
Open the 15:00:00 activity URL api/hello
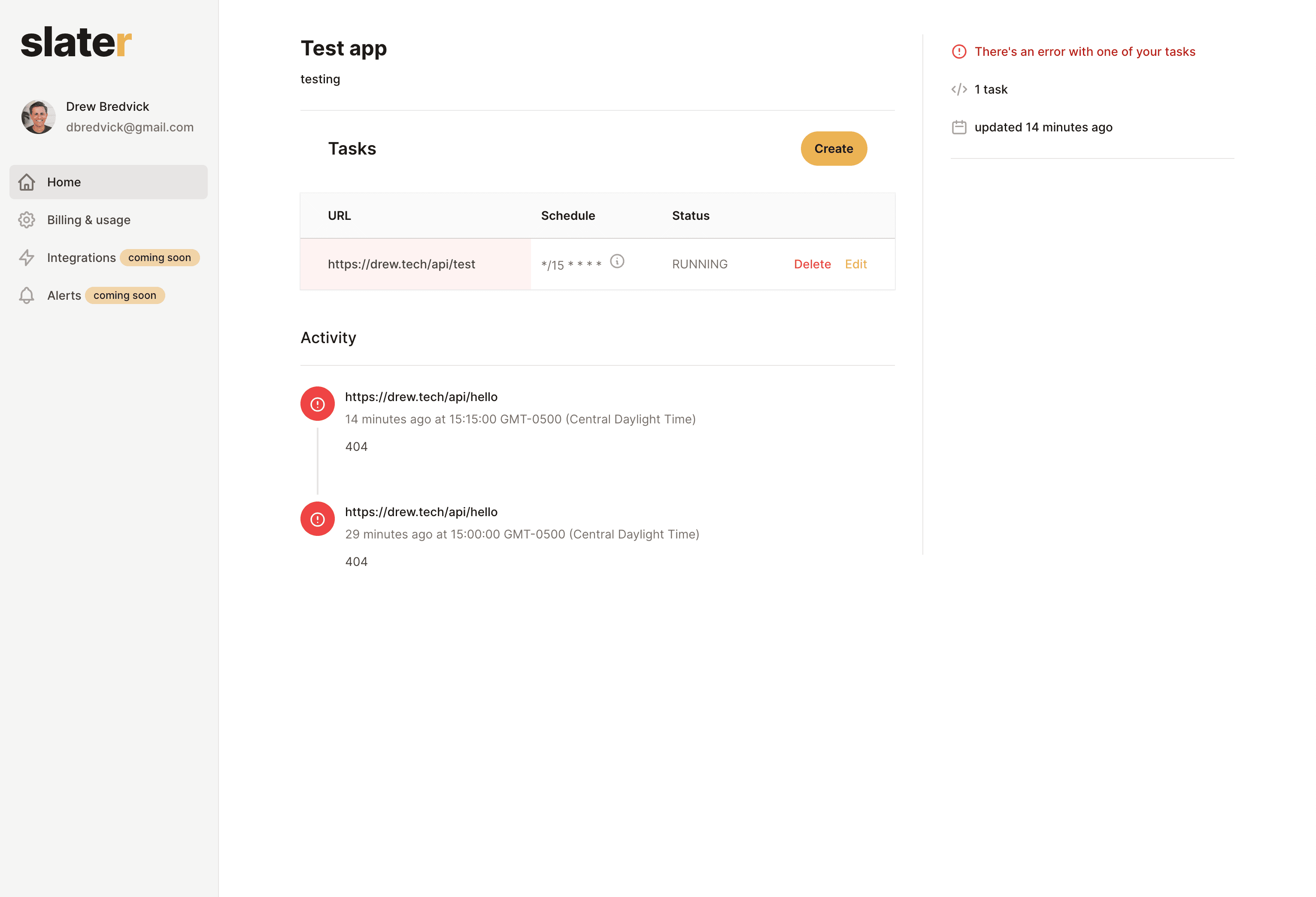[421, 512]
